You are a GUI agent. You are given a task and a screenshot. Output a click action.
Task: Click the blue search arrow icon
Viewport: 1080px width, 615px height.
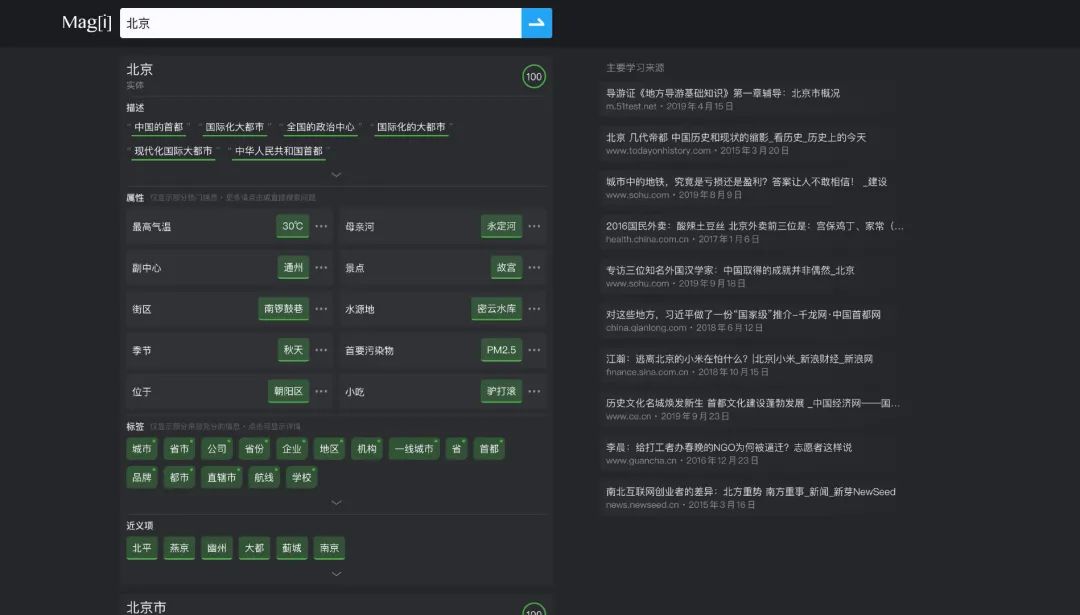536,22
